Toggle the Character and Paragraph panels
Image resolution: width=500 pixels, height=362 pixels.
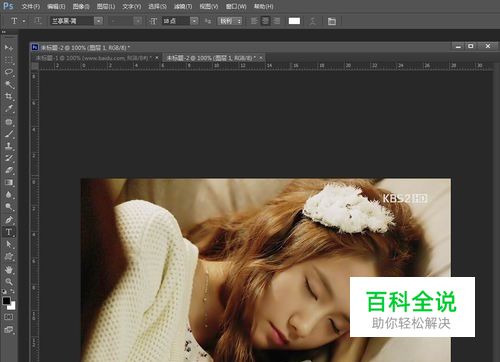332,21
